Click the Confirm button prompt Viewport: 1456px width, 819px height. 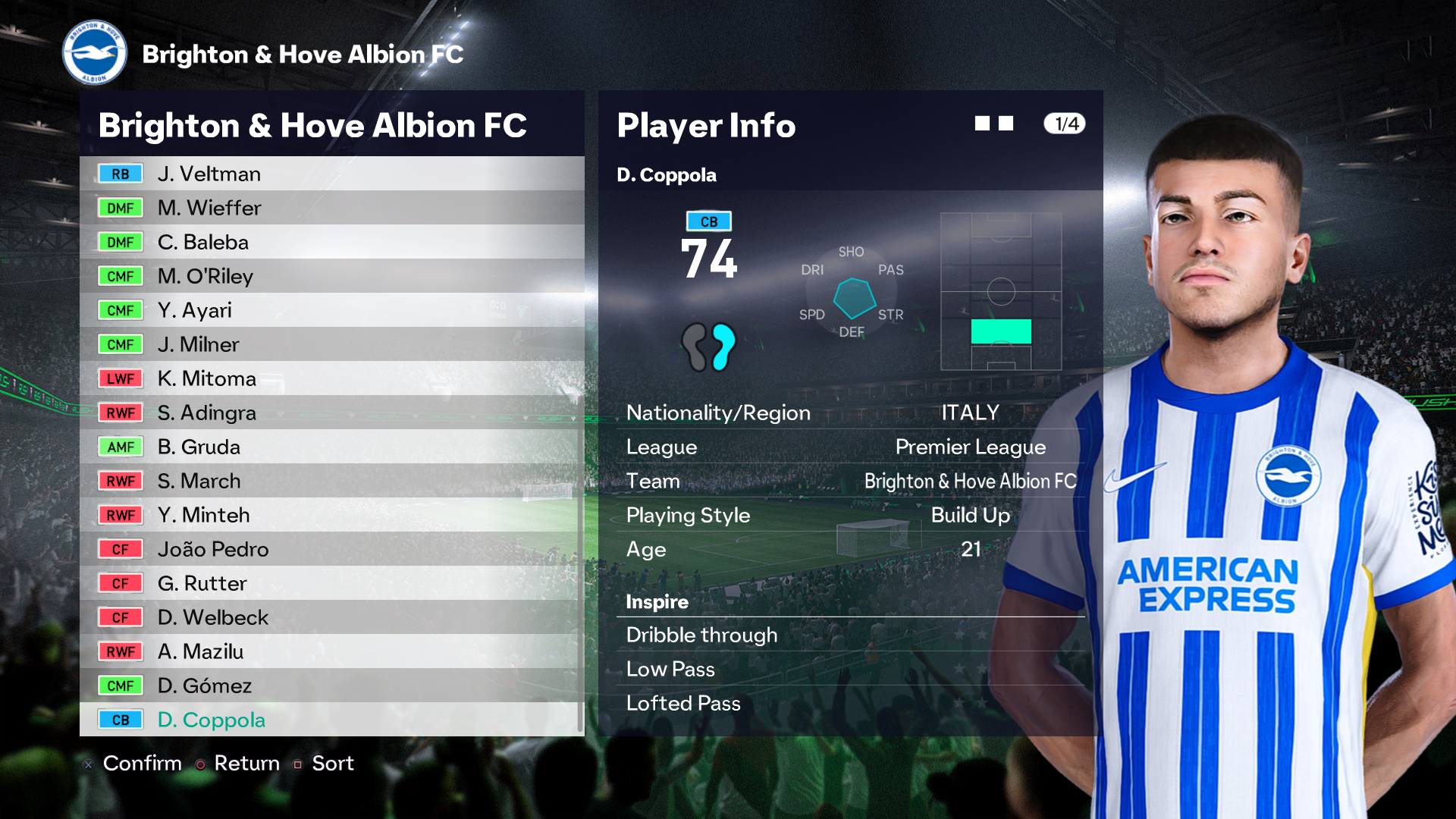click(x=133, y=764)
